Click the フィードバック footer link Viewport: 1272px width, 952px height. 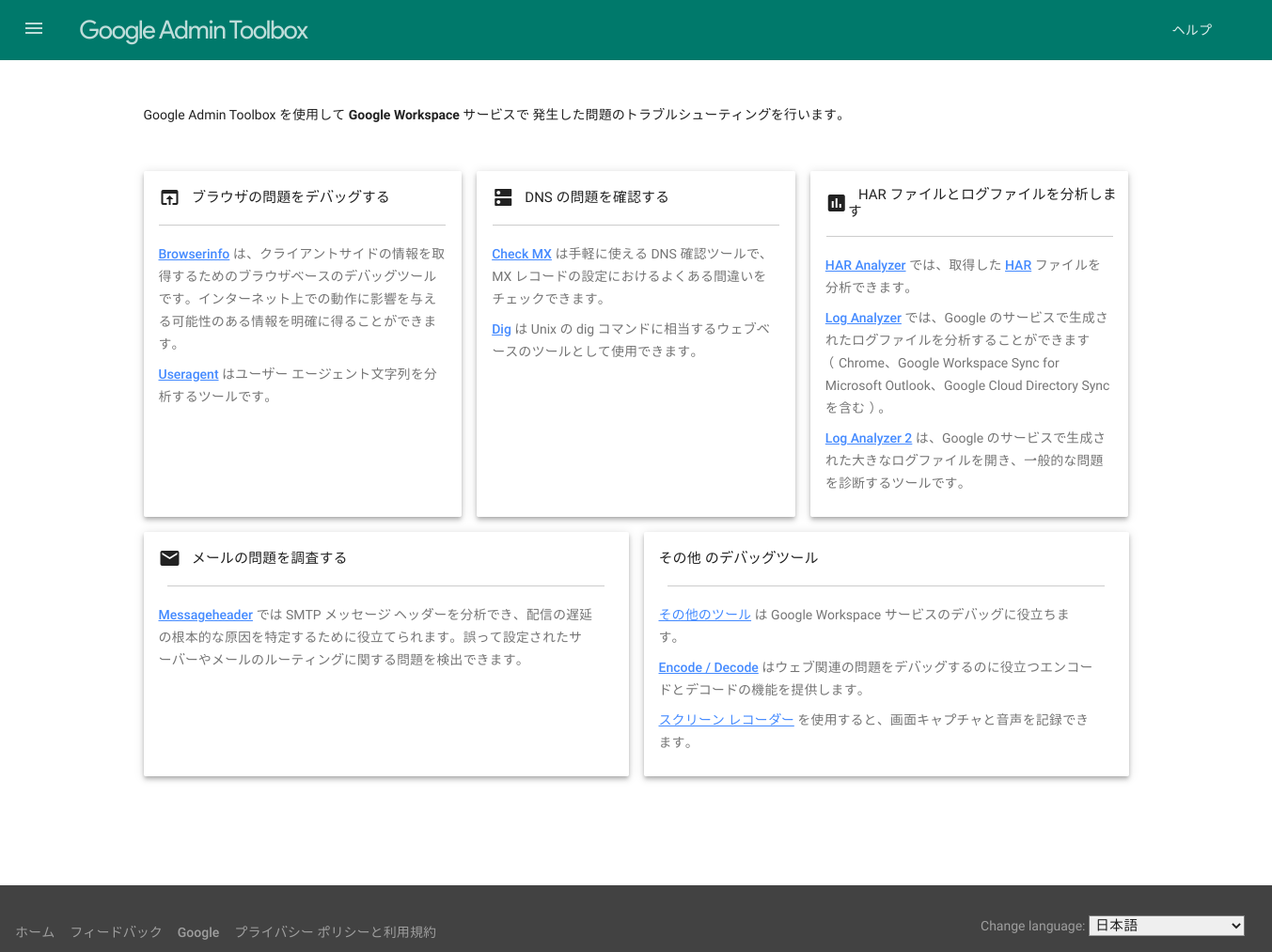[x=115, y=931]
